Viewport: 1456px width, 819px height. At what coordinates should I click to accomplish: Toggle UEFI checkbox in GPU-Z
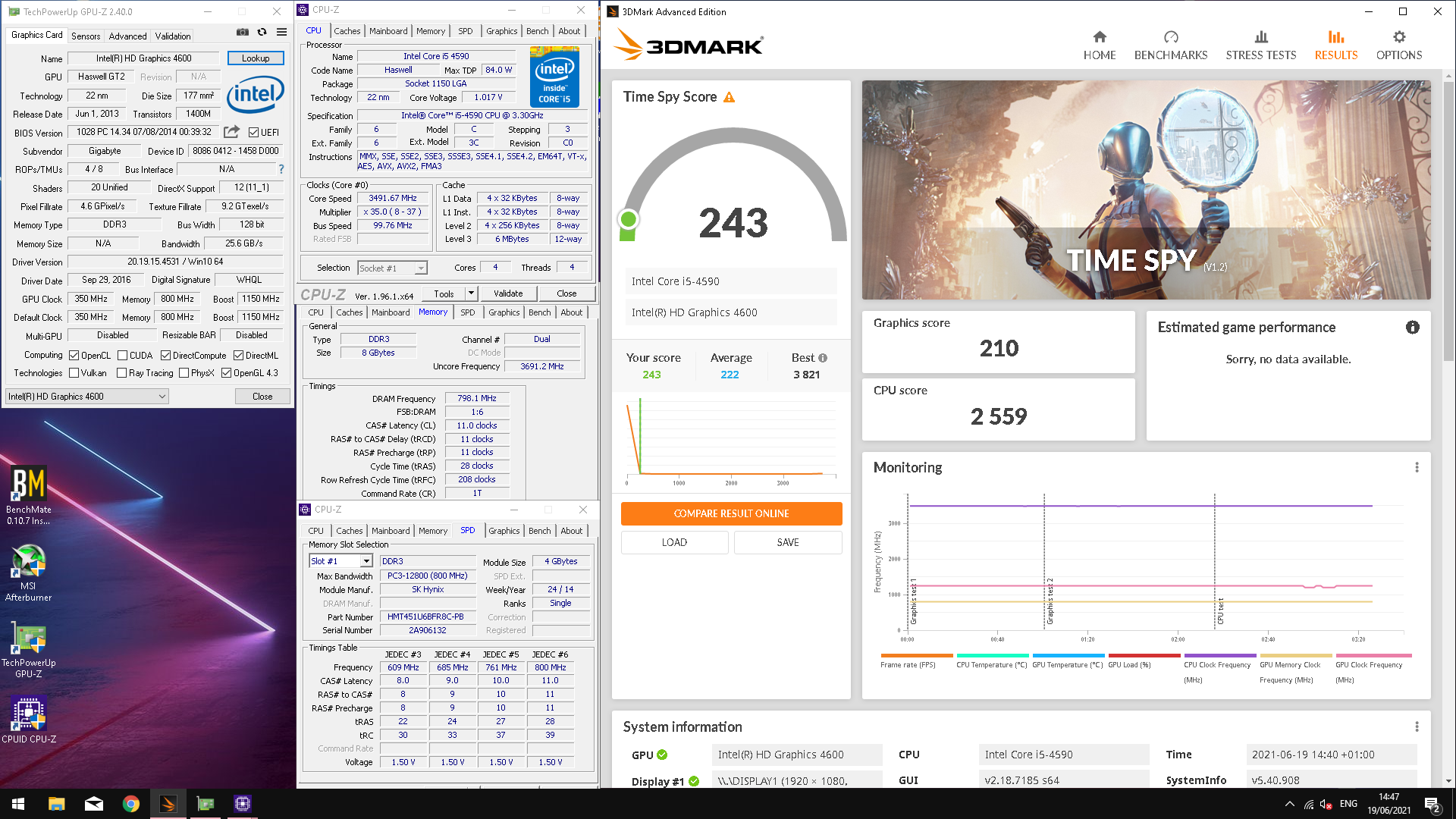tap(254, 132)
